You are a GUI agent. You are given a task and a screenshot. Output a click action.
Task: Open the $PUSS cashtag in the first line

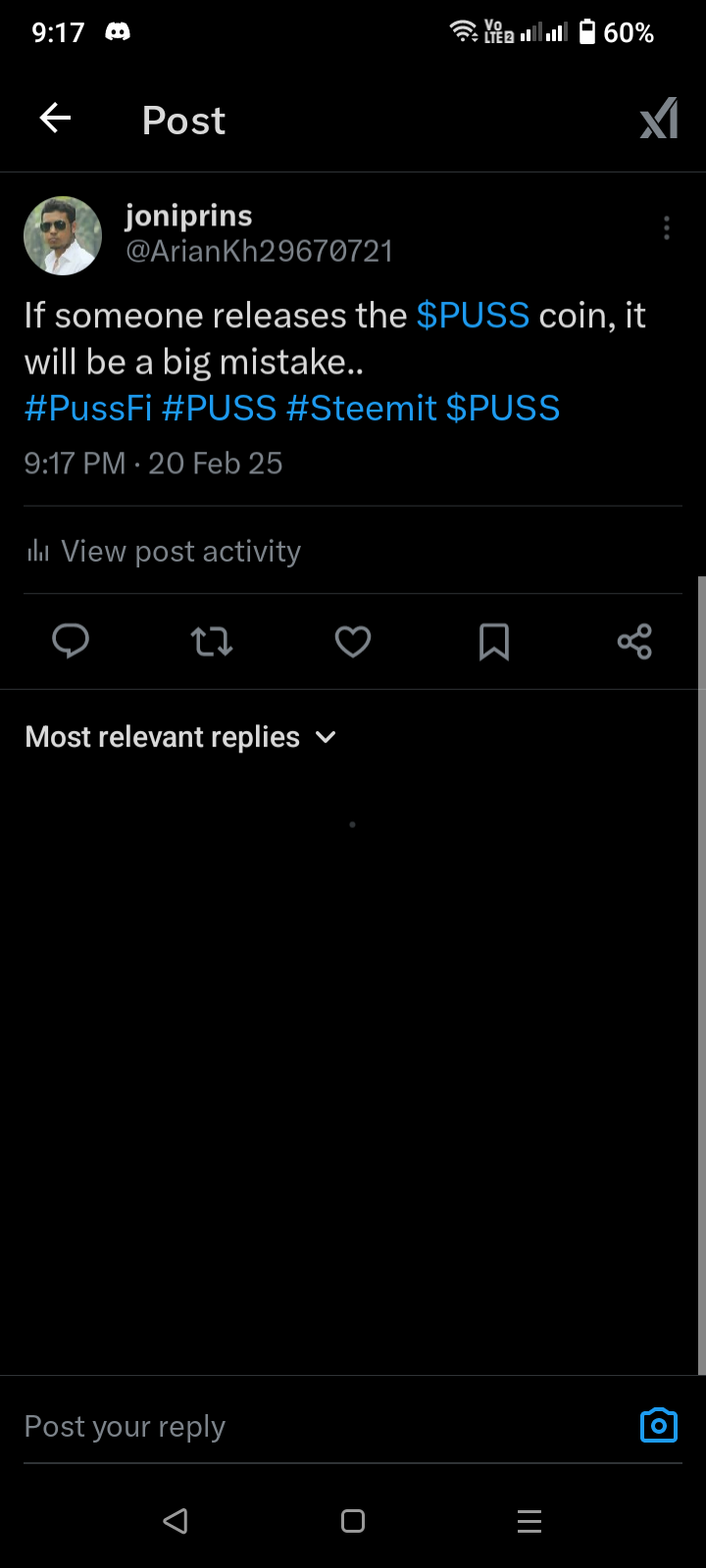tap(473, 316)
